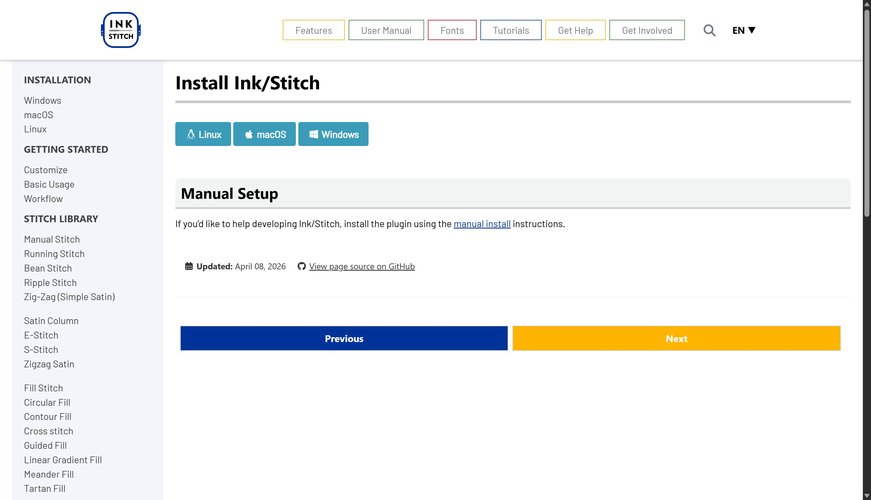The image size is (871, 500).
Task: Click the scrollbar down arrow
Action: tap(867, 496)
